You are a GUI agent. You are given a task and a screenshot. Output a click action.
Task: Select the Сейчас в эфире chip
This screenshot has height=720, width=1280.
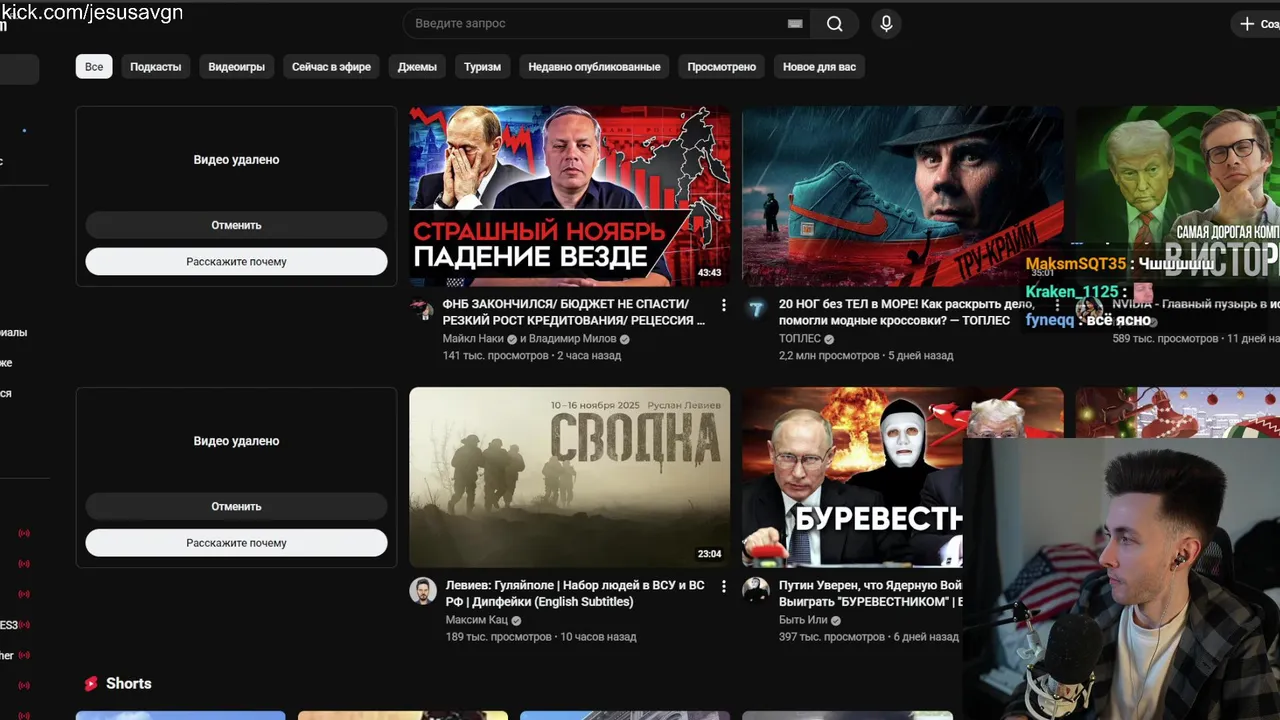click(x=331, y=67)
